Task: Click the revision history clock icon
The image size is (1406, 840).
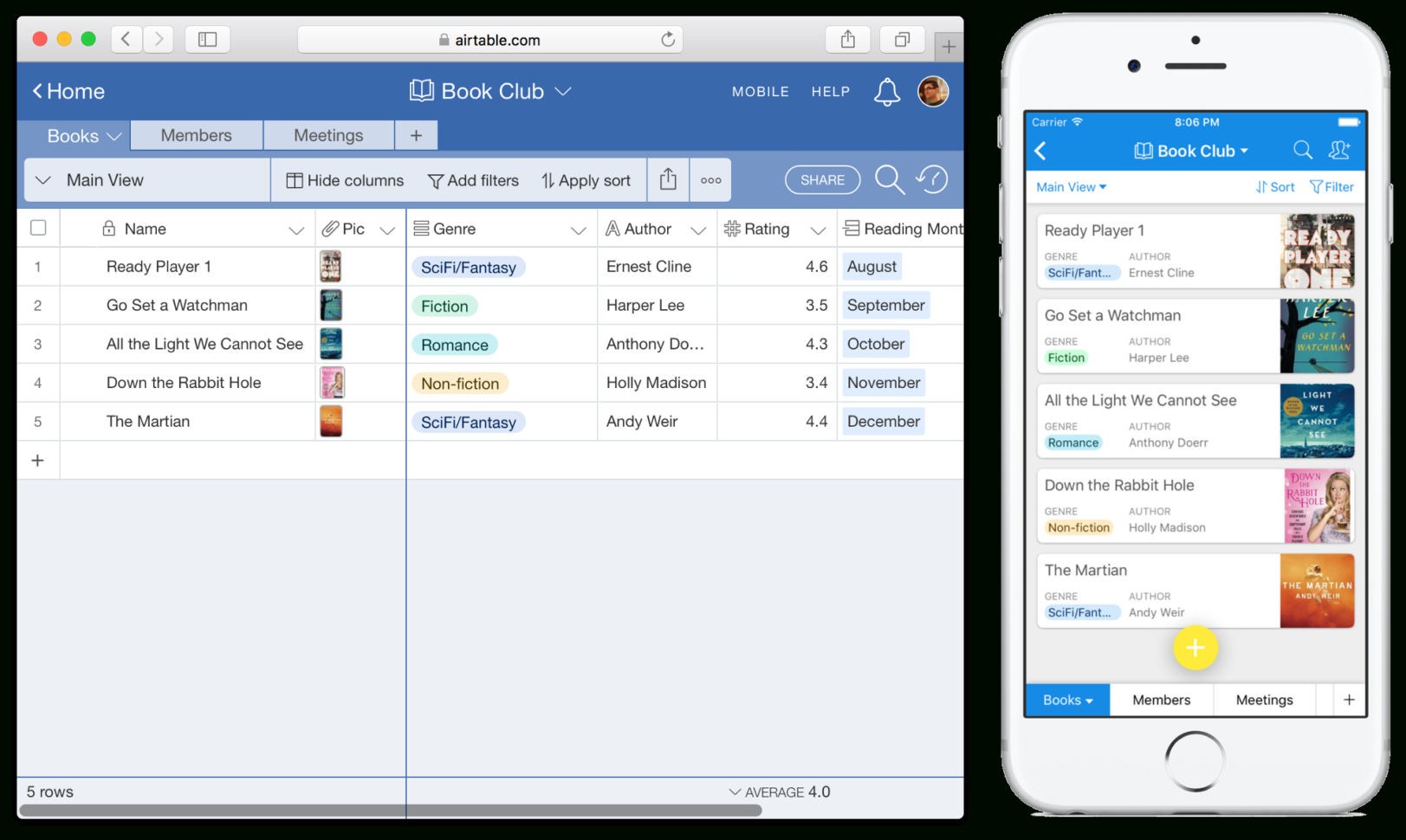Action: pyautogui.click(x=932, y=180)
